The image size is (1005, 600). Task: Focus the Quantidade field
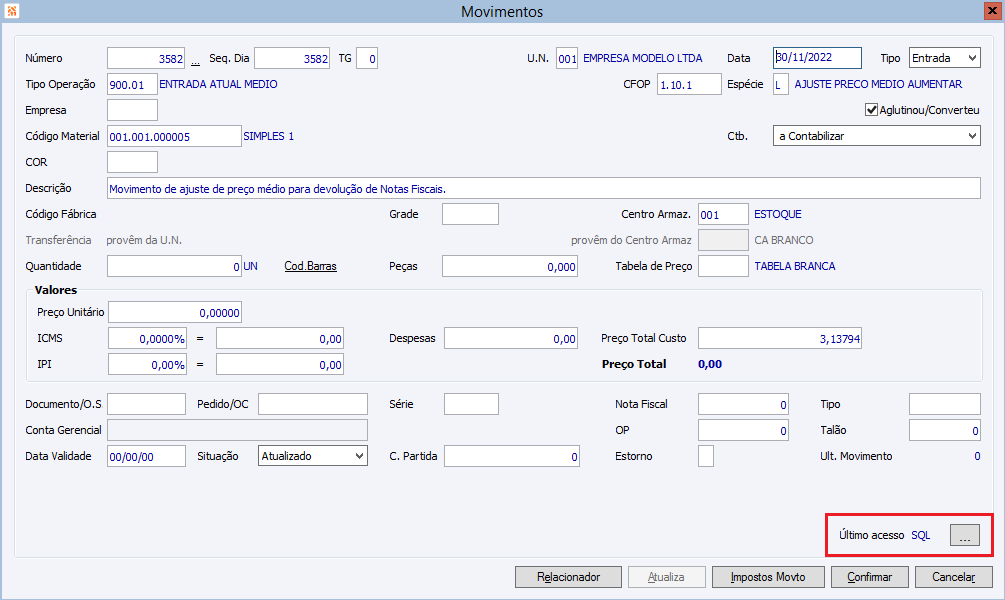point(174,266)
